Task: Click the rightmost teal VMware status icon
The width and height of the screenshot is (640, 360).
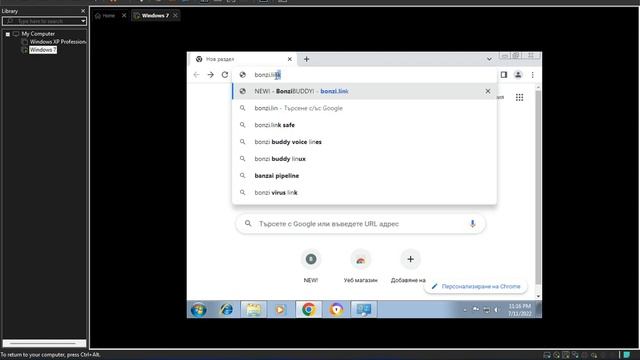Action: coord(627,355)
